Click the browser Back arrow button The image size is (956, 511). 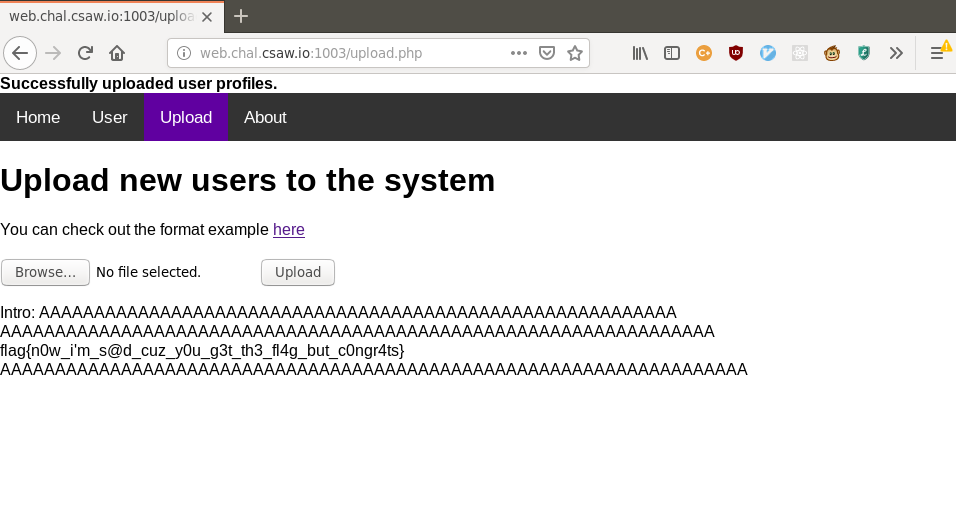(20, 53)
